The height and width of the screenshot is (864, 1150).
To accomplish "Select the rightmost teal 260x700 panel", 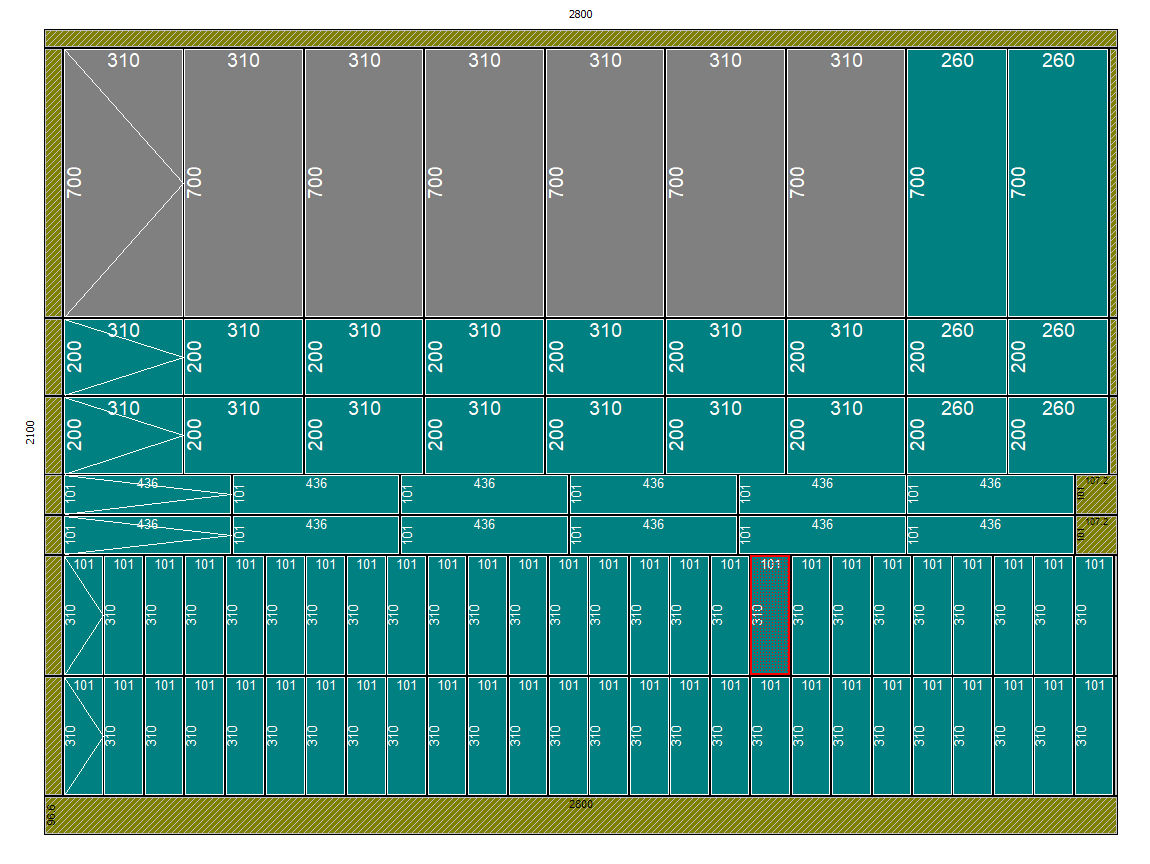I will (x=1058, y=183).
